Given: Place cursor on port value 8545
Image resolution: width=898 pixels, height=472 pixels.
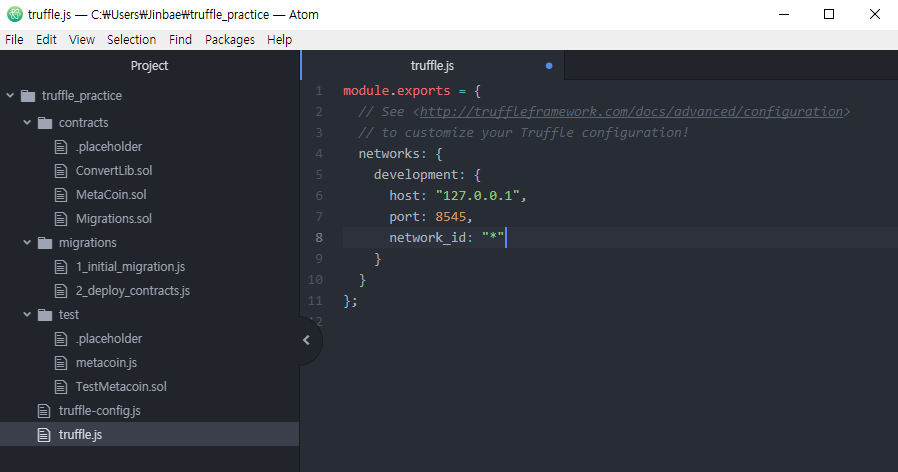Looking at the screenshot, I should pyautogui.click(x=451, y=217).
